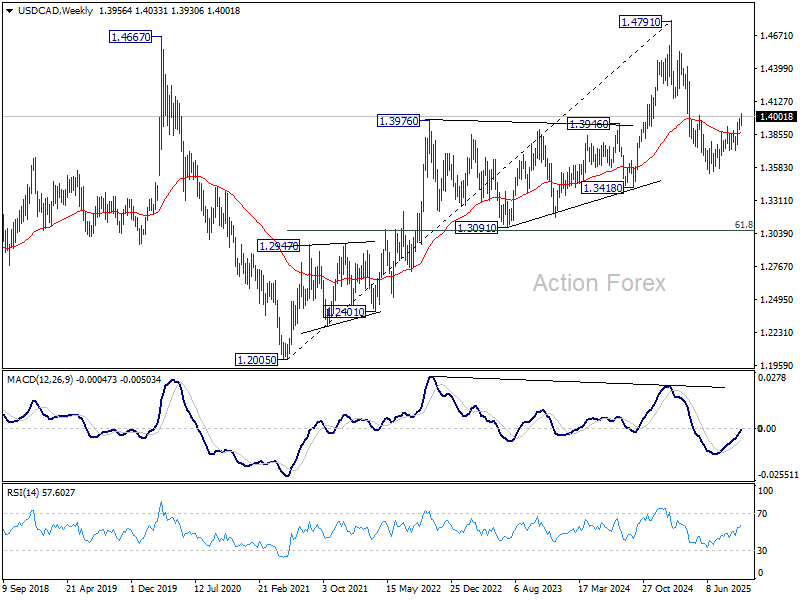Click the 1.43990 price axis value
The width and height of the screenshot is (800, 600).
pyautogui.click(x=777, y=68)
